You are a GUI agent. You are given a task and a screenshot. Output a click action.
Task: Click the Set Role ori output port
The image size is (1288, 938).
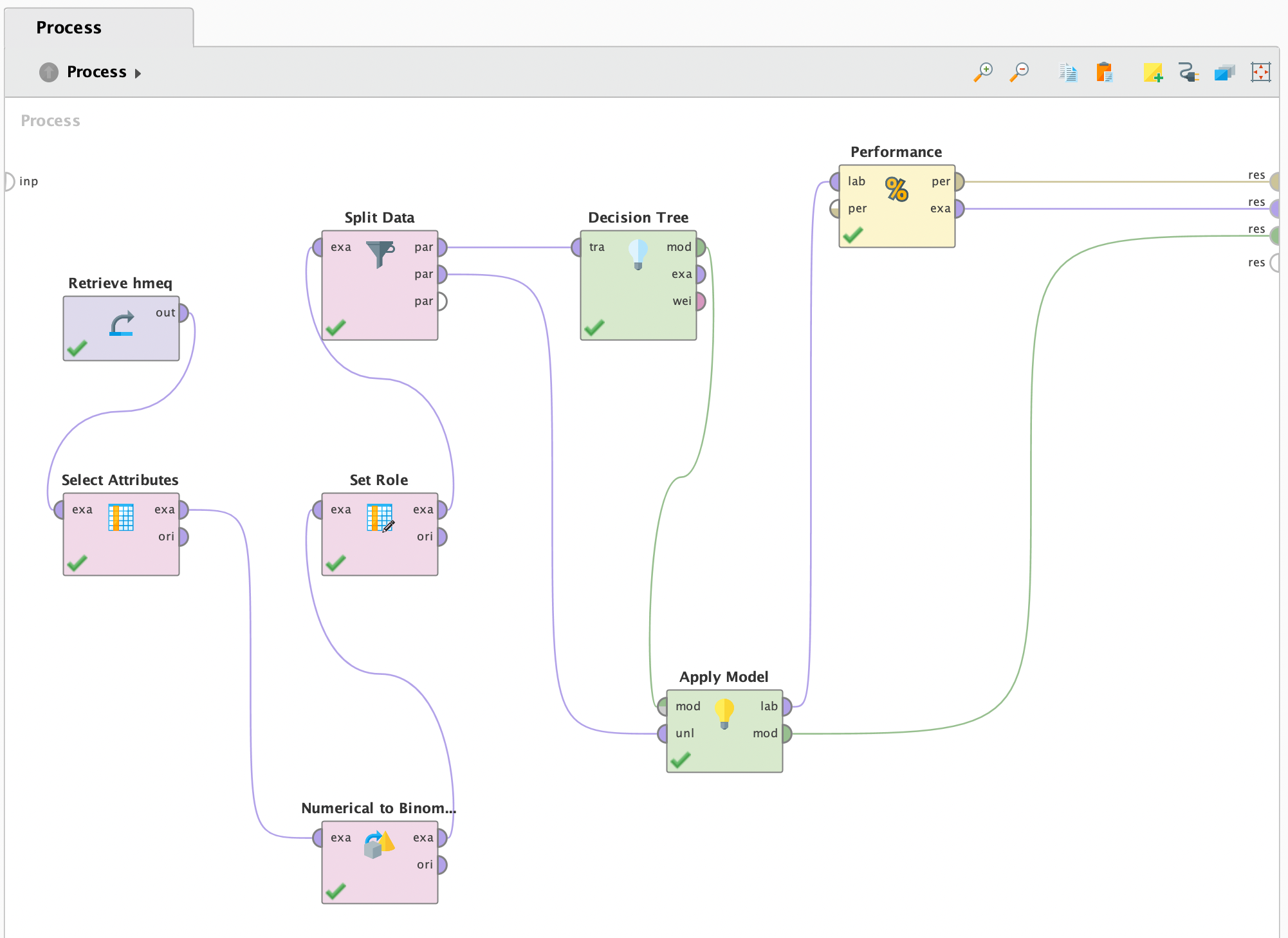441,537
